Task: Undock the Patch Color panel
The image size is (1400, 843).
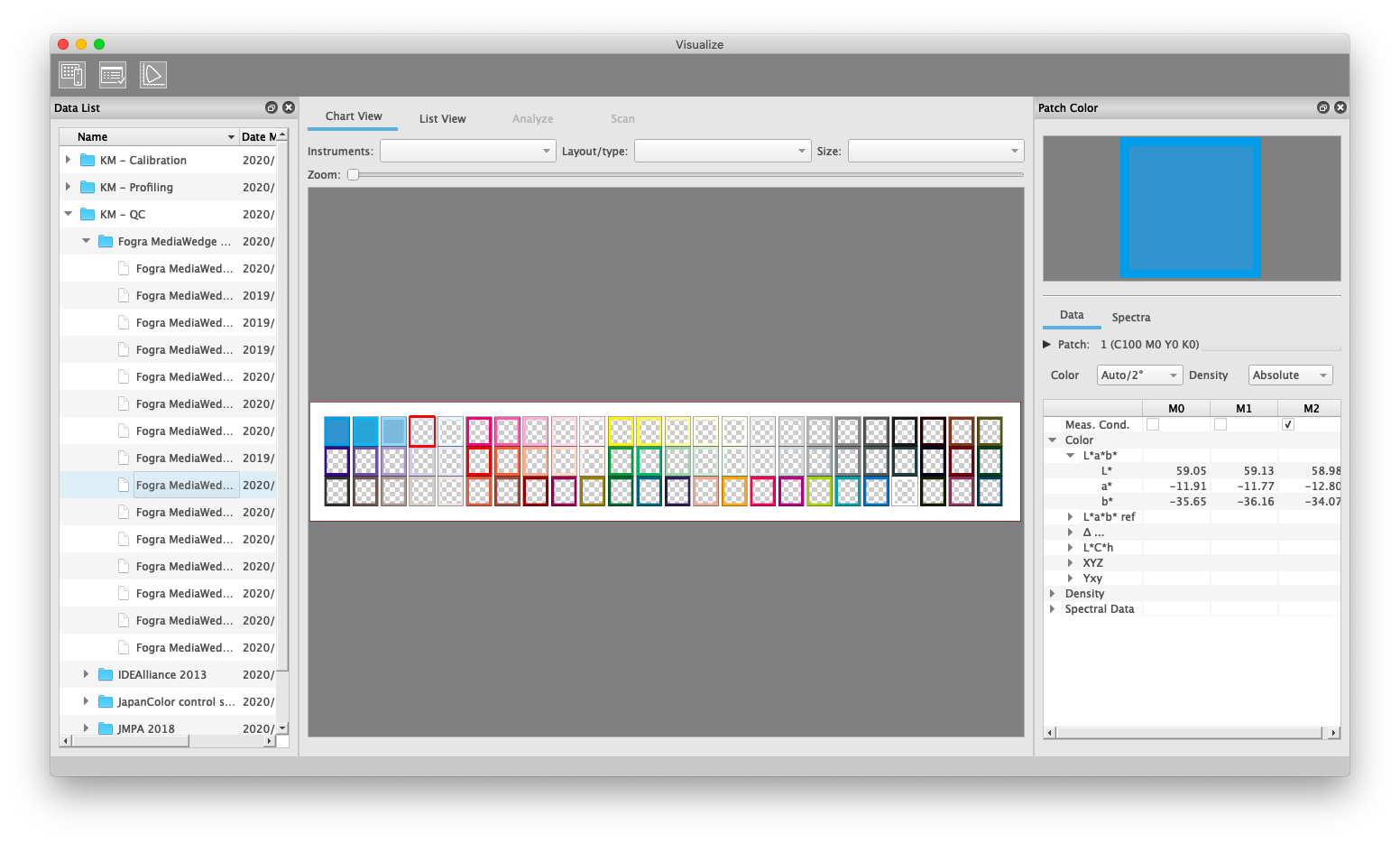Action: pos(1322,107)
